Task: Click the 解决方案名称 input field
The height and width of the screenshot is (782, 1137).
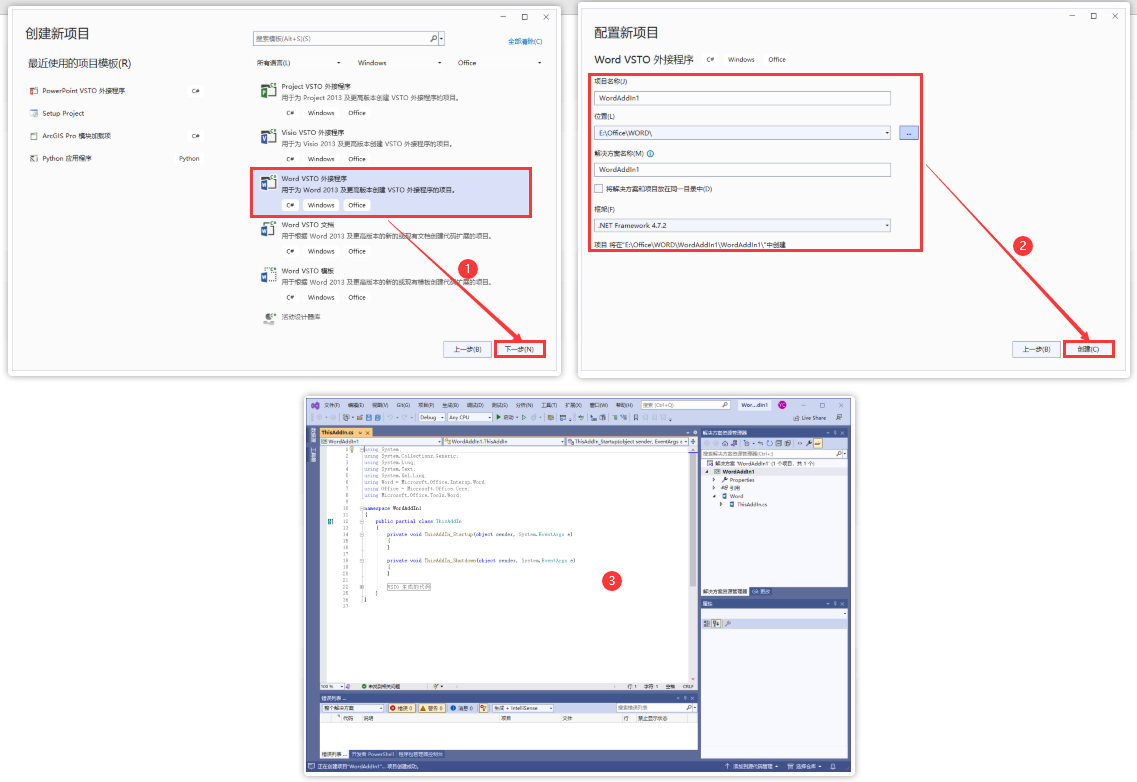Action: pos(742,170)
